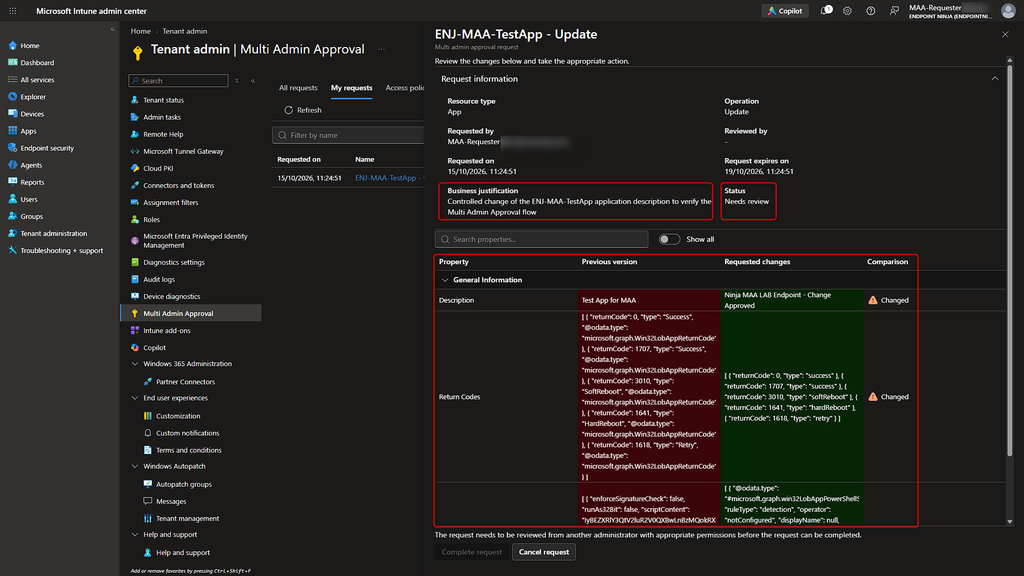Open Endpoint security in left navigation

(x=47, y=148)
